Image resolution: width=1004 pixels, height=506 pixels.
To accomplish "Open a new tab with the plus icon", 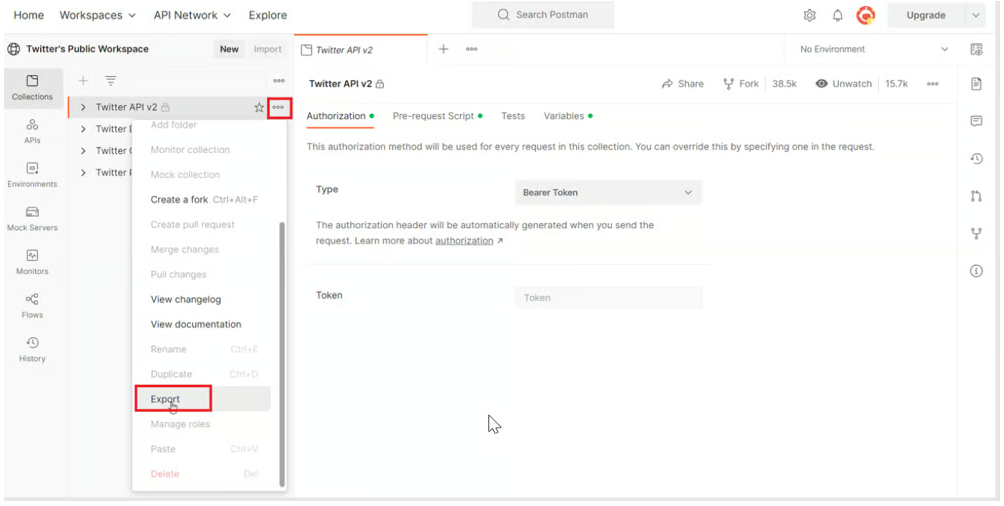I will pyautogui.click(x=443, y=49).
